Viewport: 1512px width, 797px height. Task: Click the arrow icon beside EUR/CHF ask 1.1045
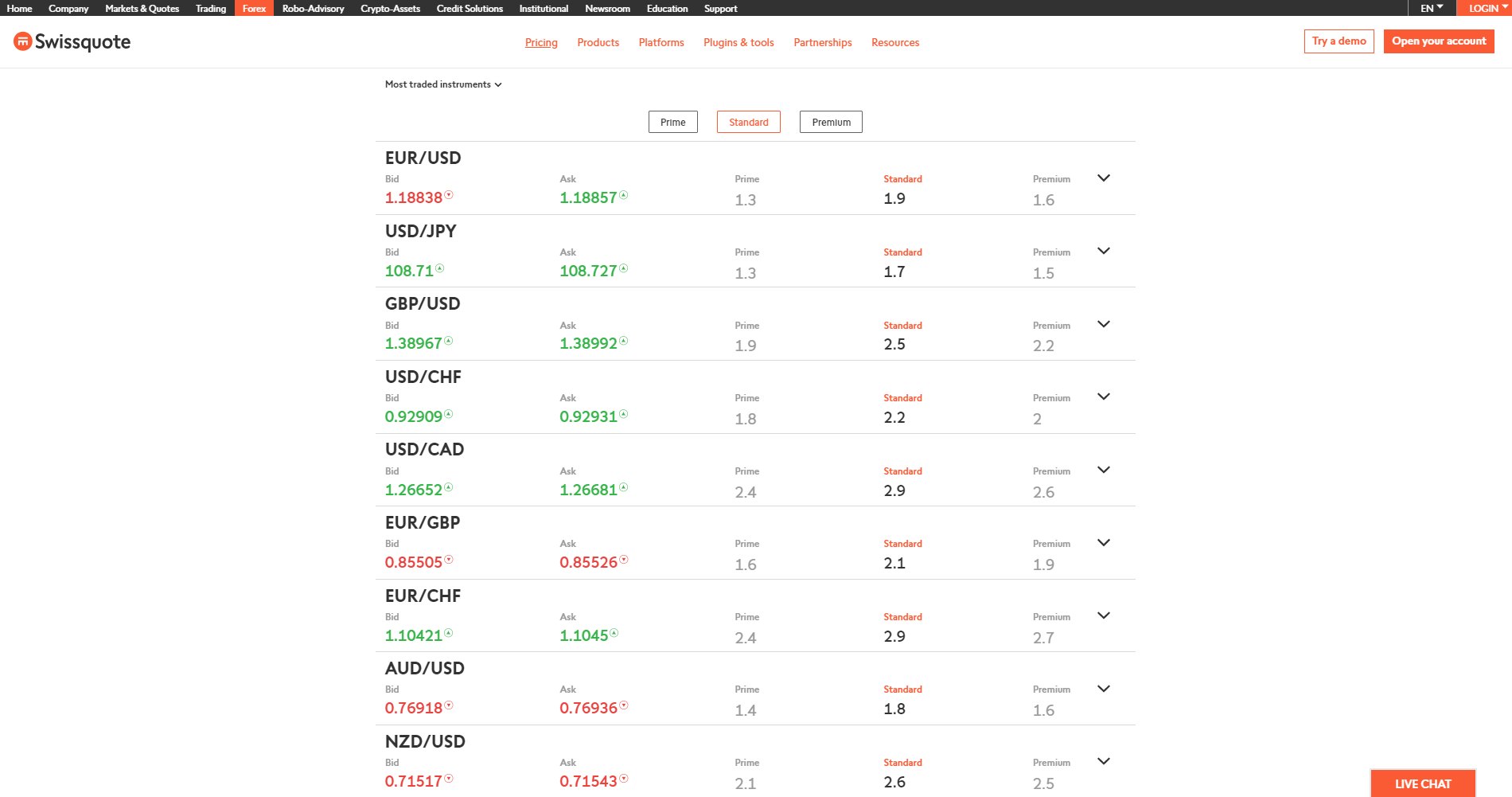coord(614,633)
